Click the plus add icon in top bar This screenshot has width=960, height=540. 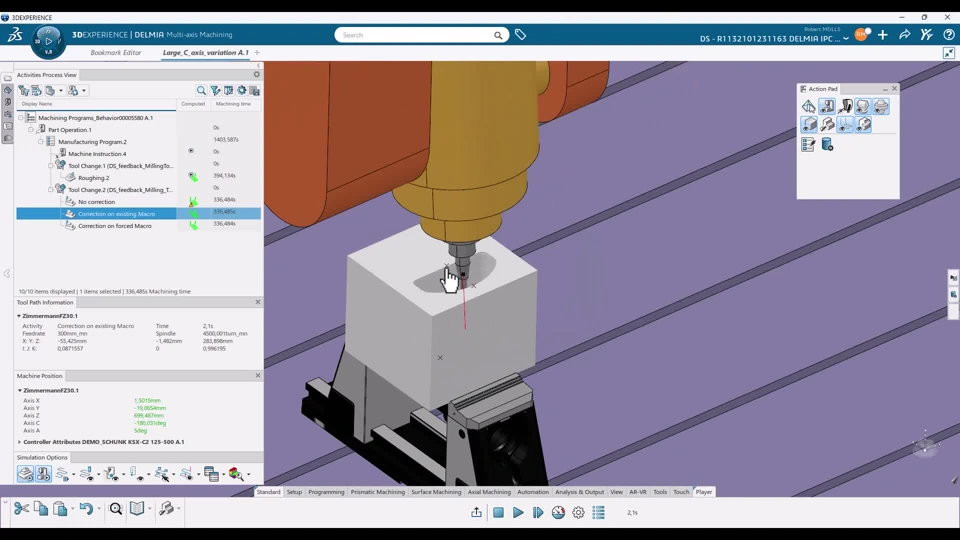click(882, 35)
